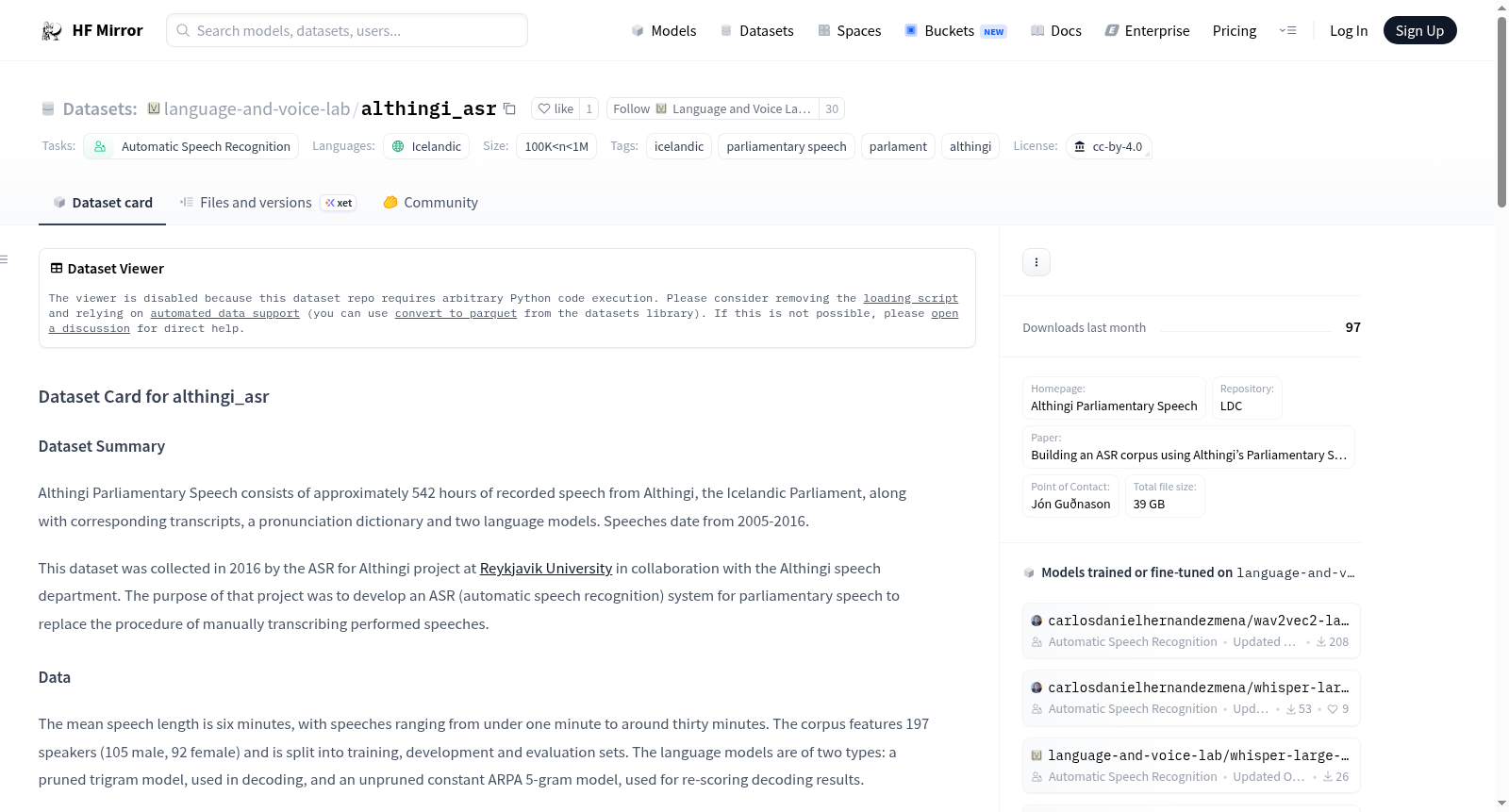Go to Spaces in top navigation
Screen dimensions: 1509x812
pyautogui.click(x=850, y=31)
